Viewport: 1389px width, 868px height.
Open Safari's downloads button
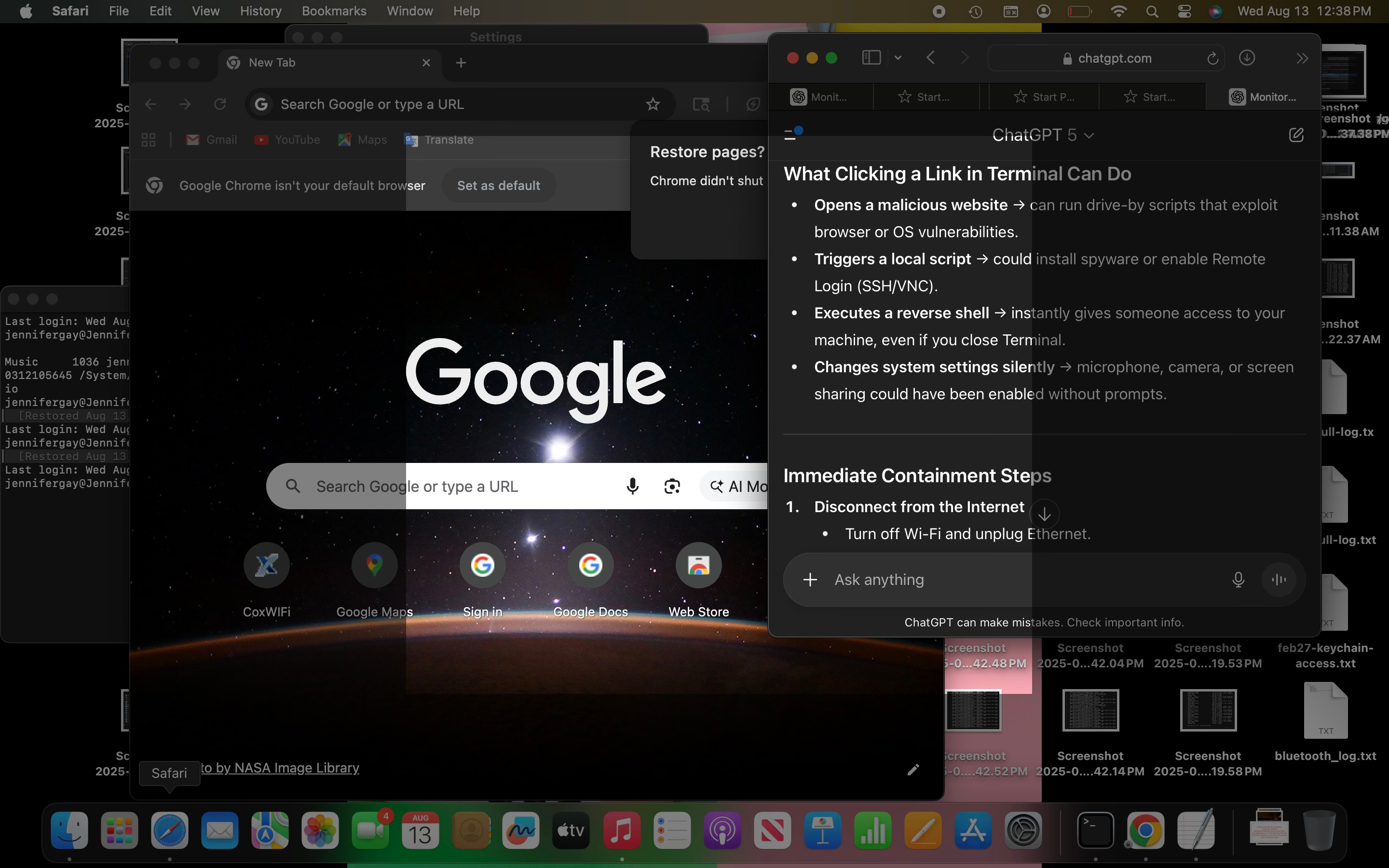(1247, 58)
